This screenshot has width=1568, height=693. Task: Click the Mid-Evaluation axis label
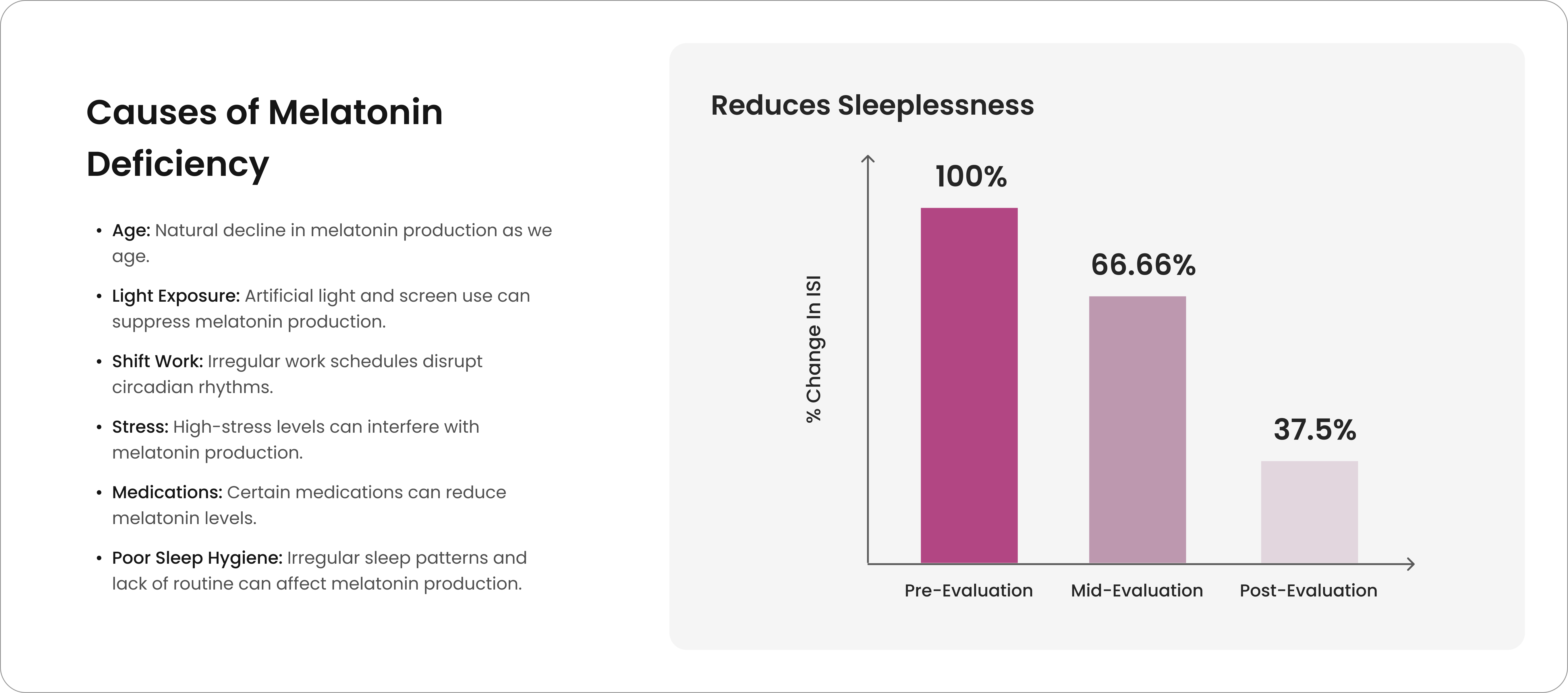click(1136, 590)
